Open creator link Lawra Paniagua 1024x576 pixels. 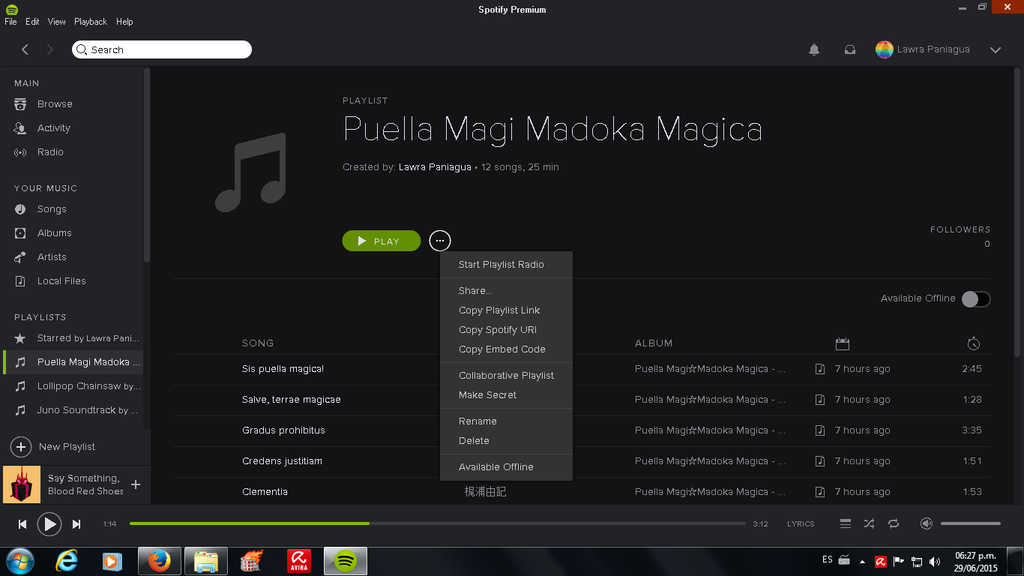click(435, 167)
